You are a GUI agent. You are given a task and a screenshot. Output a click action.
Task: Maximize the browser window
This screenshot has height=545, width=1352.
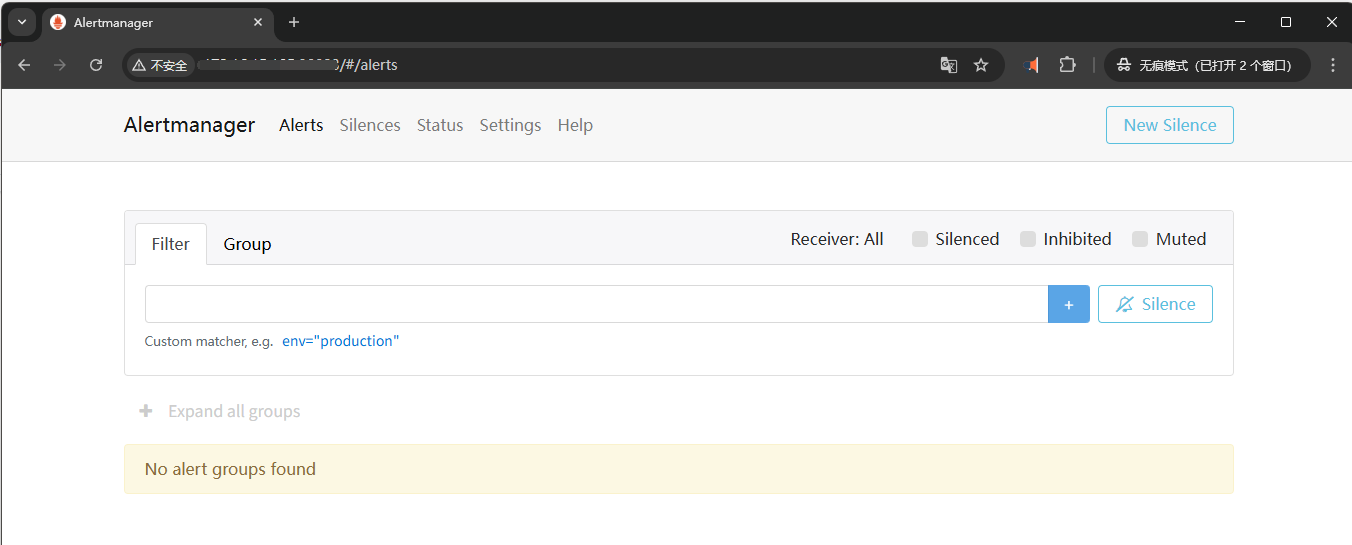coord(1286,22)
